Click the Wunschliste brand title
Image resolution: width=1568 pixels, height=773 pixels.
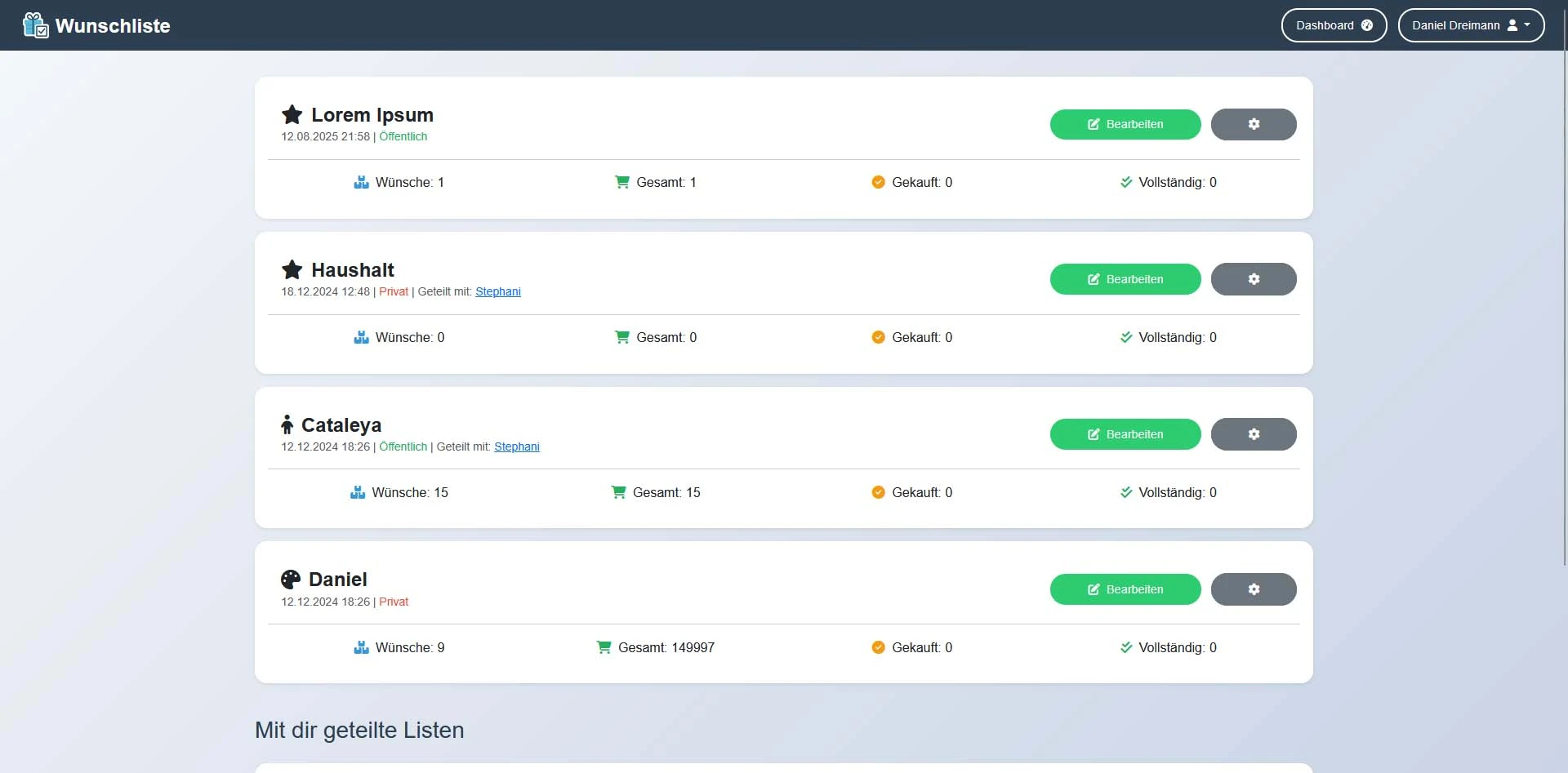tap(113, 25)
